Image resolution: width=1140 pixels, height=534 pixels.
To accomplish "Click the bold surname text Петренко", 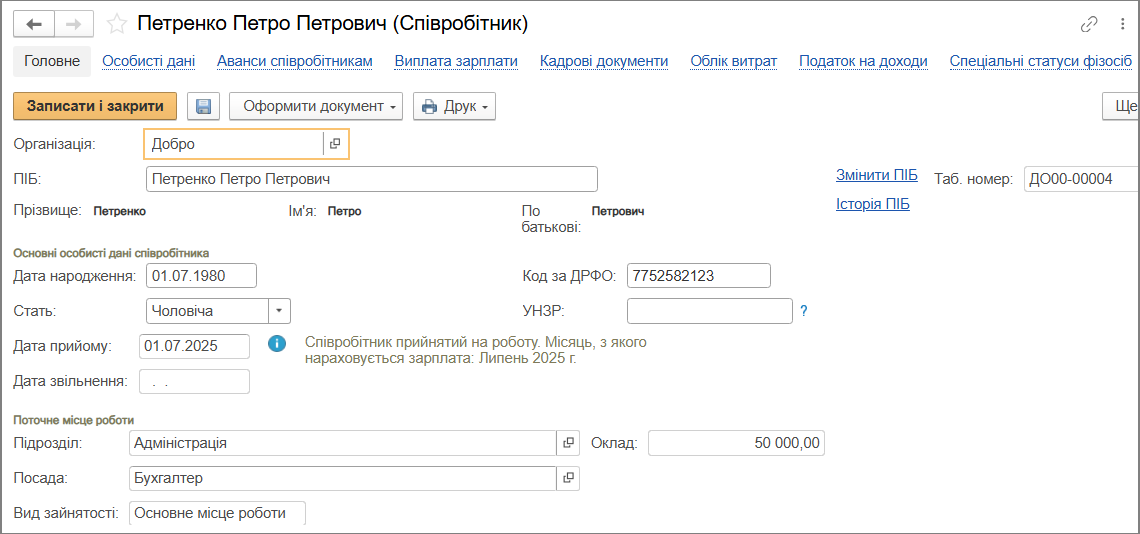I will pyautogui.click(x=120, y=212).
